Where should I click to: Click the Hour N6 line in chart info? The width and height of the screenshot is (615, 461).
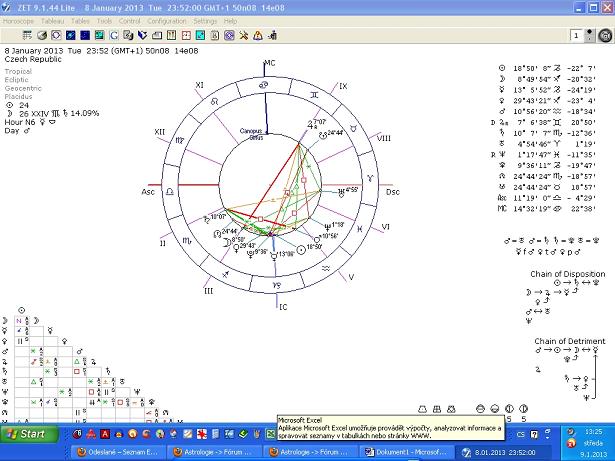[x=30, y=122]
